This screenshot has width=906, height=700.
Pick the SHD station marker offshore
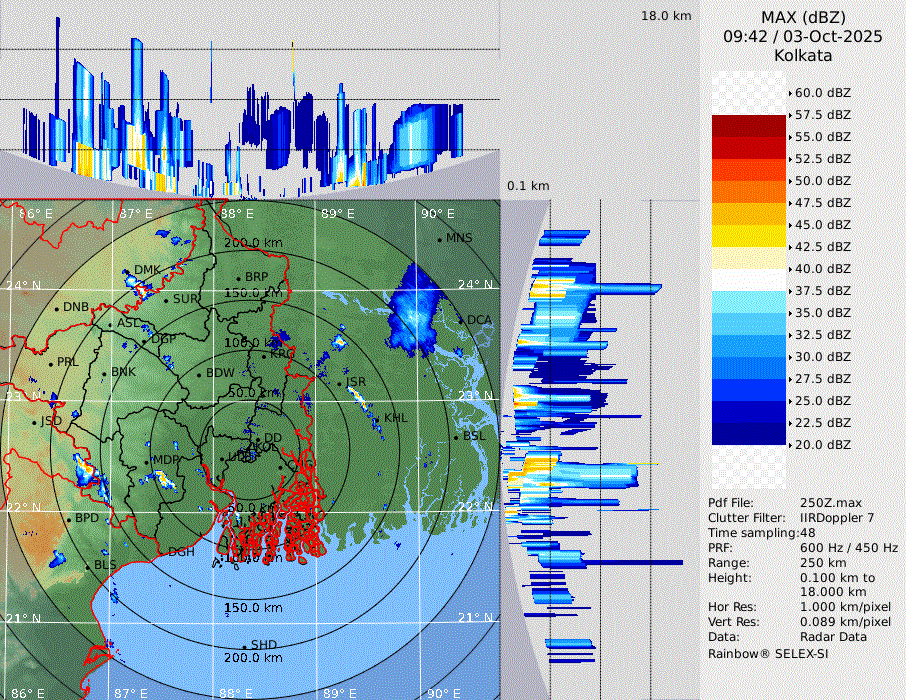click(x=244, y=646)
